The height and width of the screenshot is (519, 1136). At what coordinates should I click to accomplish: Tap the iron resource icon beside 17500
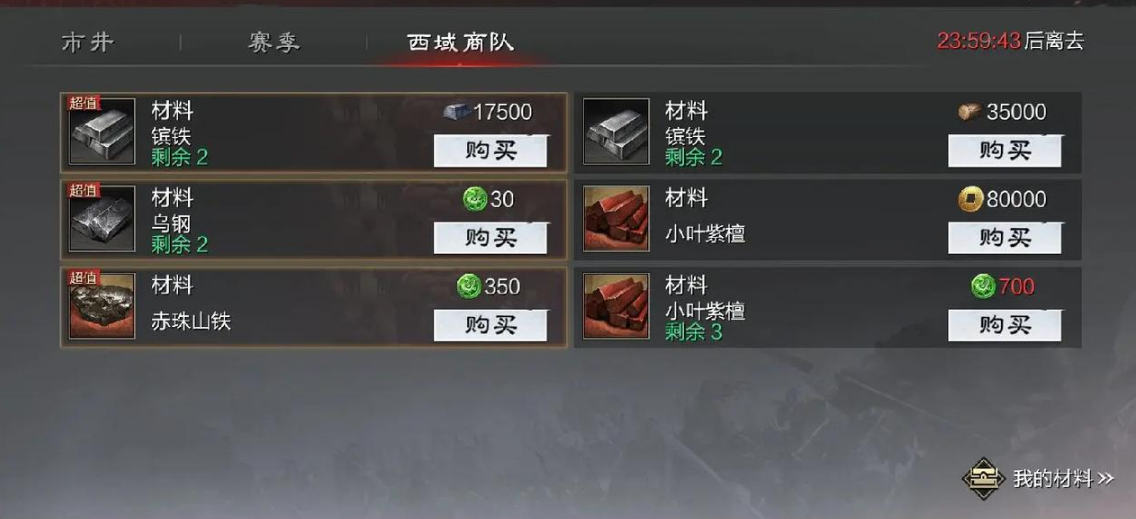click(x=457, y=112)
